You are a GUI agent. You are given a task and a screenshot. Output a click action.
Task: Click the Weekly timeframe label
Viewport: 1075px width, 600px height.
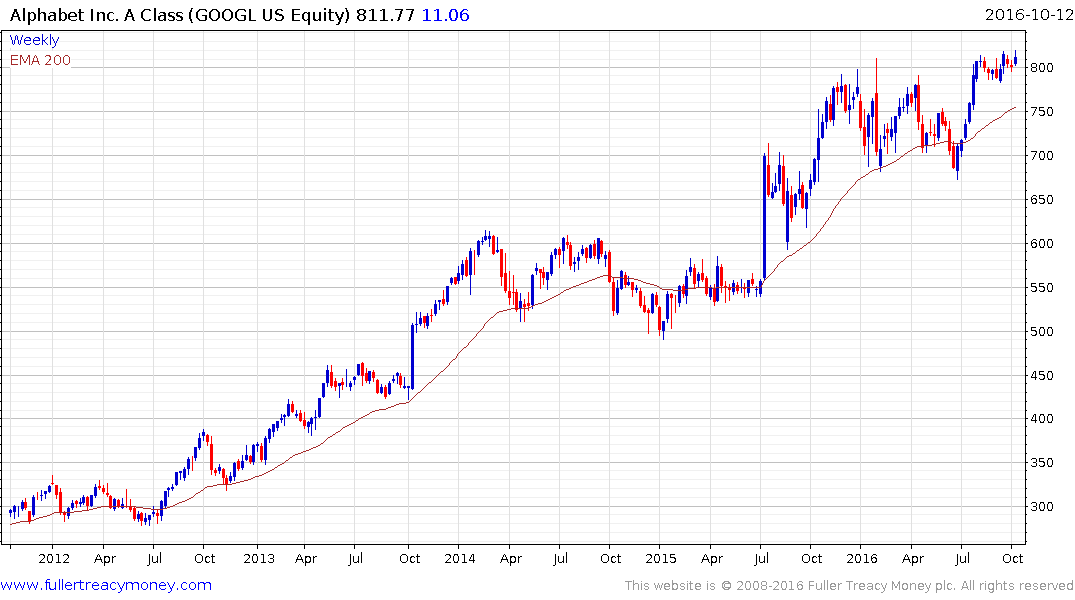point(34,40)
